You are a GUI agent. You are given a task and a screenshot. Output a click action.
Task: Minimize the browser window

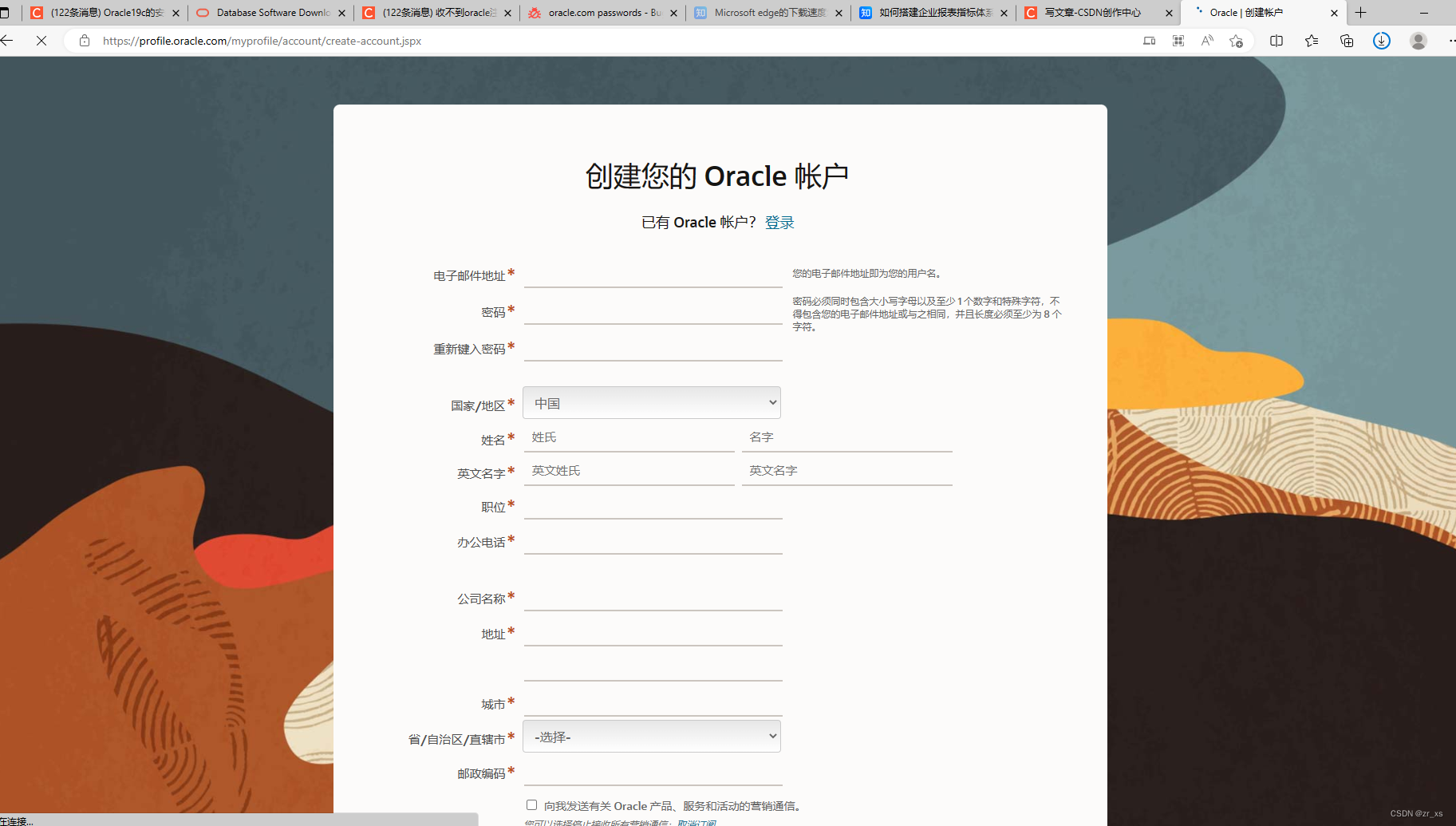point(1424,13)
